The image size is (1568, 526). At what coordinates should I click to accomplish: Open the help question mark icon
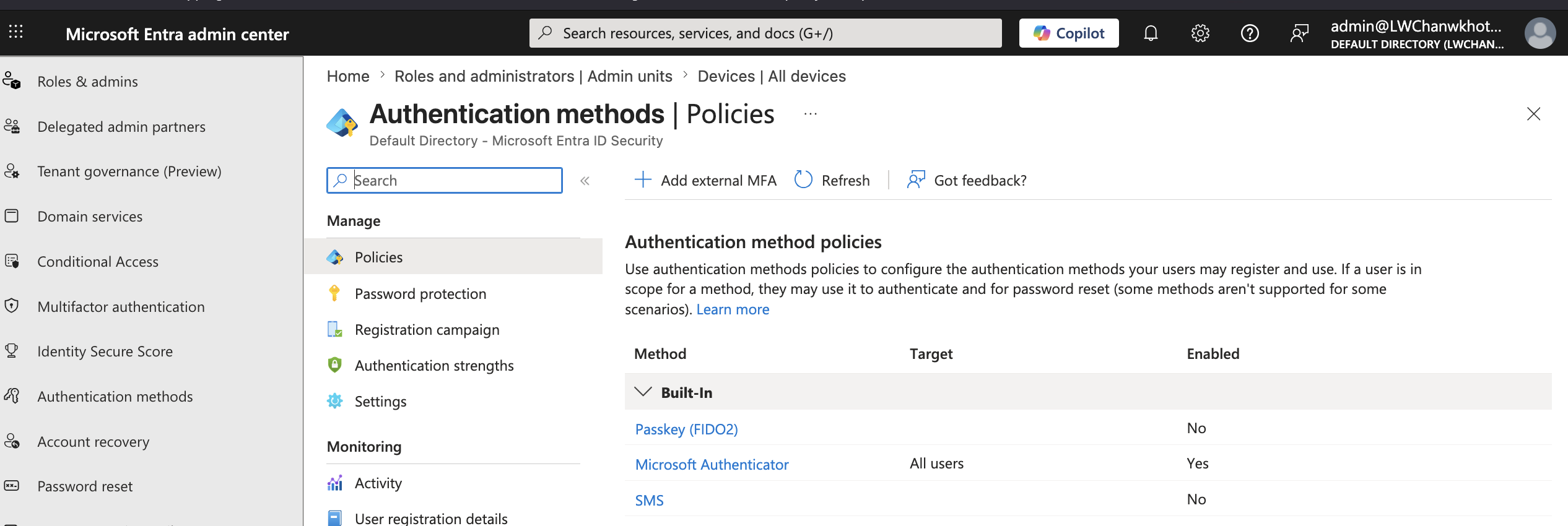1250,33
